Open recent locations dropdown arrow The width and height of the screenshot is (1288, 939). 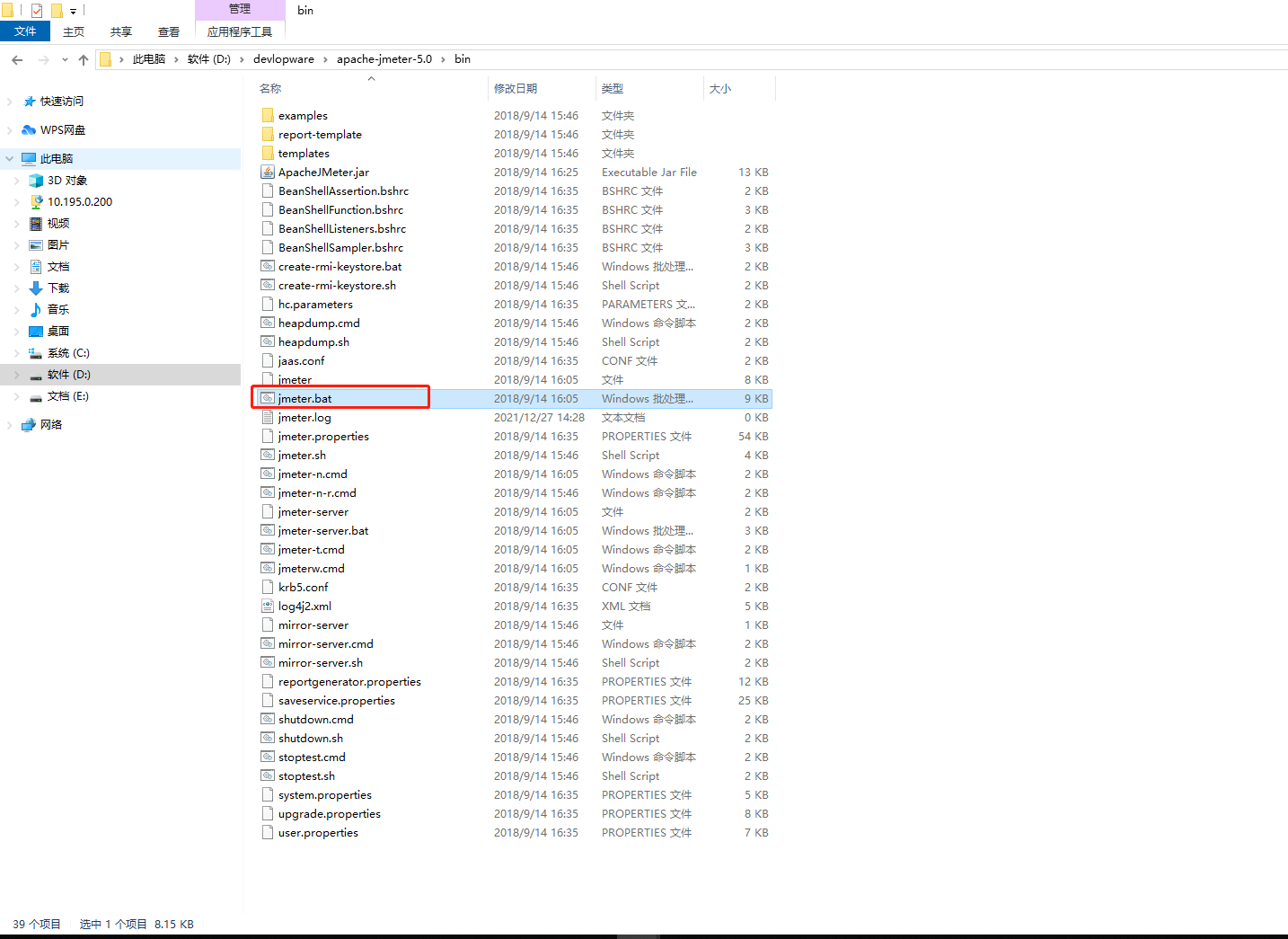[x=65, y=59]
